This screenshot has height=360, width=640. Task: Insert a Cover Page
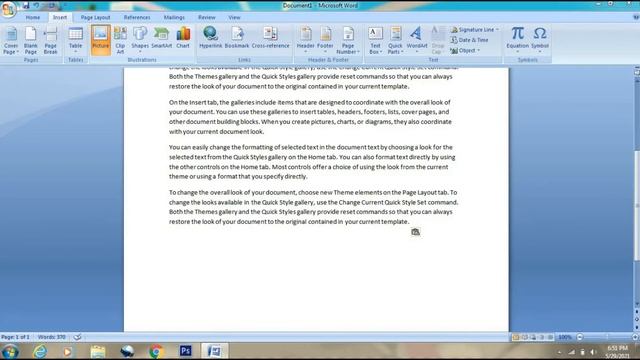(11, 40)
